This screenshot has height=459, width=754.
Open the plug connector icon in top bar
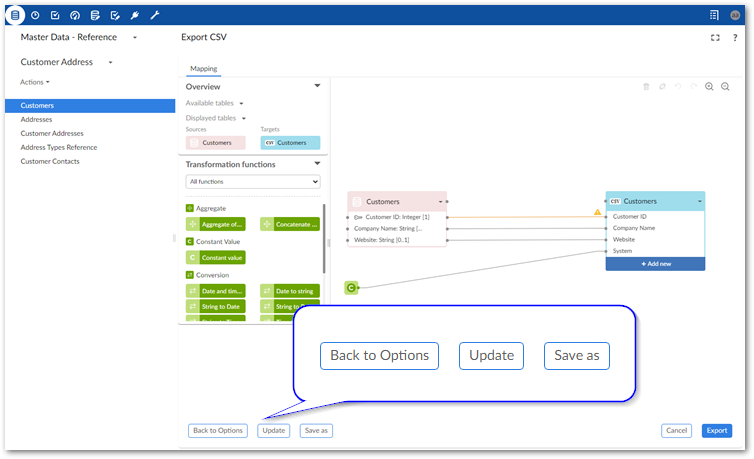pos(135,15)
